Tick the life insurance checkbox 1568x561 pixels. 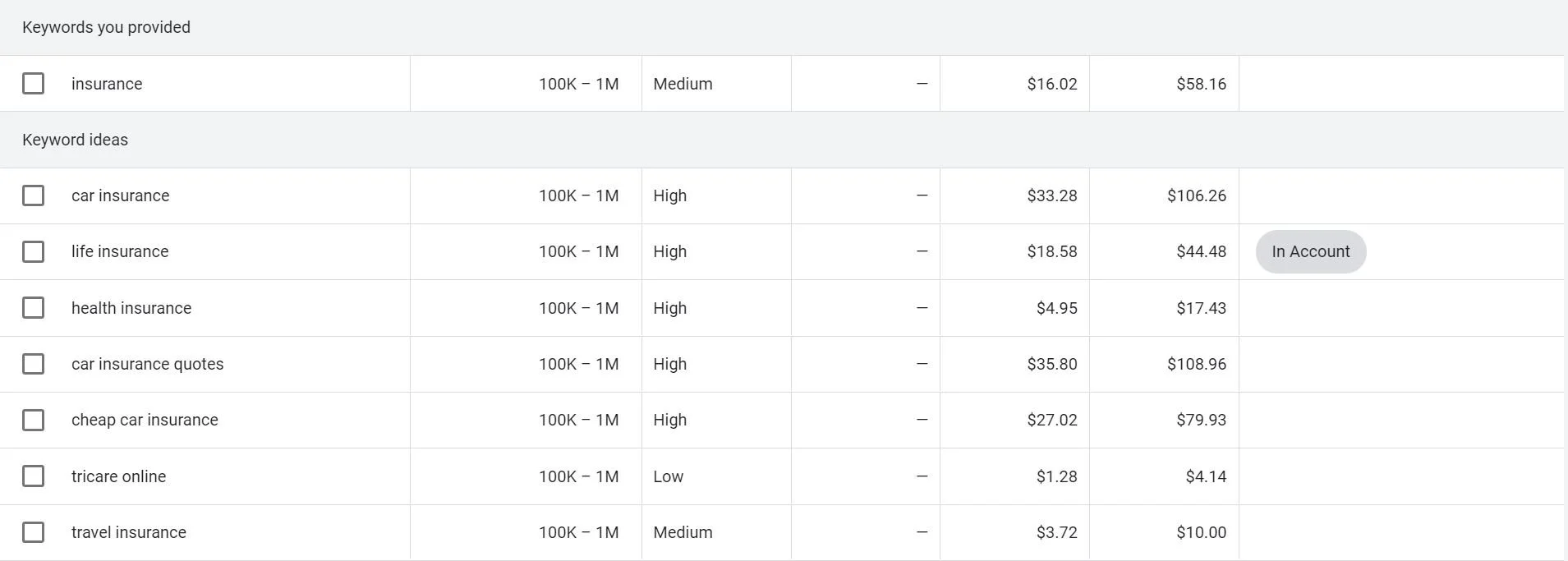point(33,251)
